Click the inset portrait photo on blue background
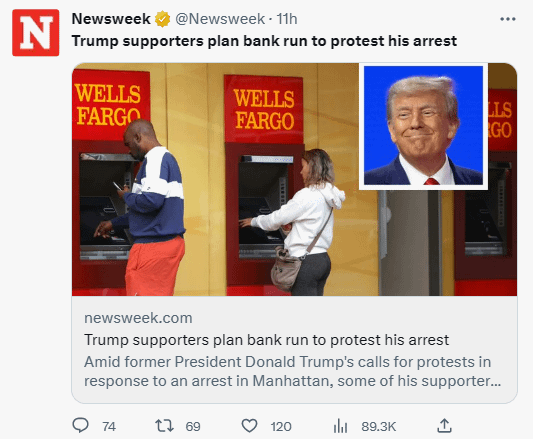533x439 pixels. coord(423,125)
